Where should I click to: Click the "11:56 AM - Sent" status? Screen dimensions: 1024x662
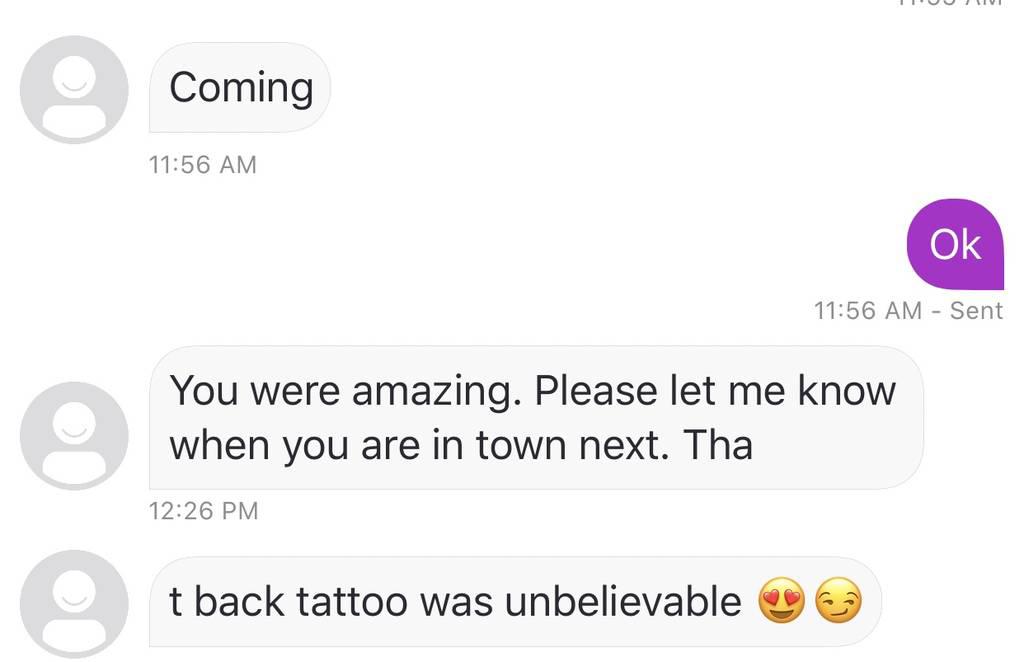[908, 310]
